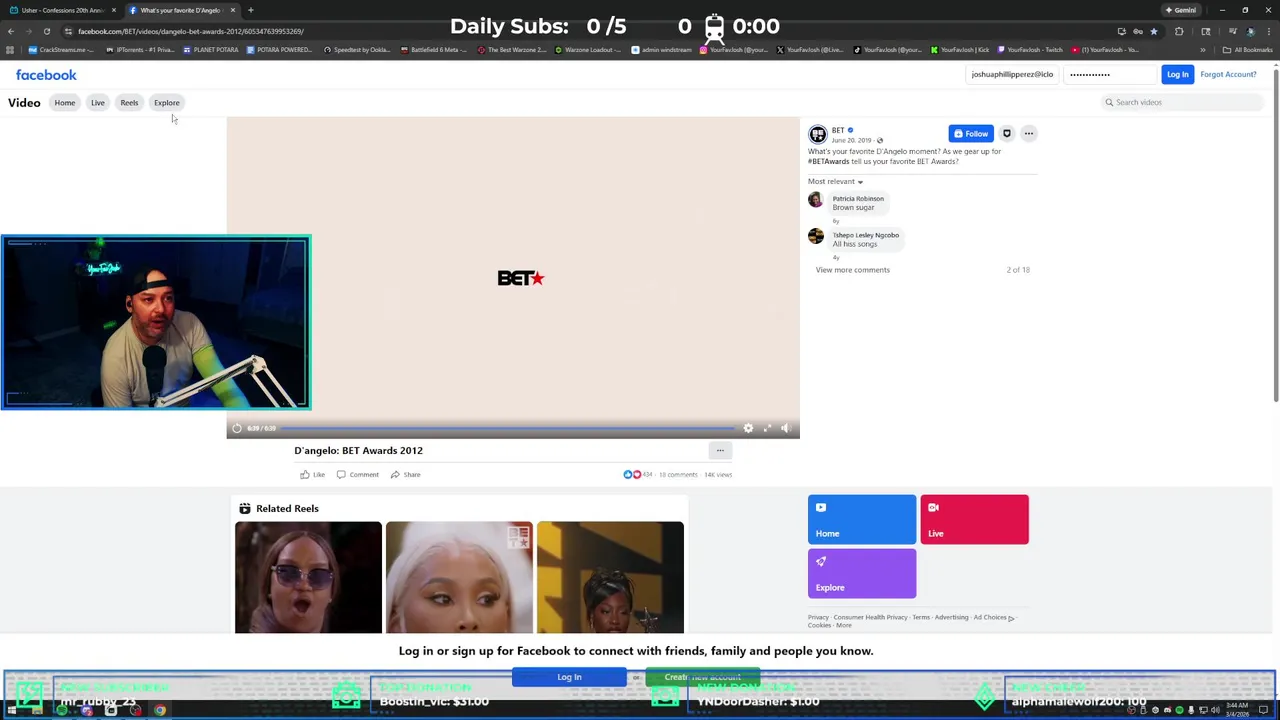Go back in browser
The image size is (1280, 720).
10,31
